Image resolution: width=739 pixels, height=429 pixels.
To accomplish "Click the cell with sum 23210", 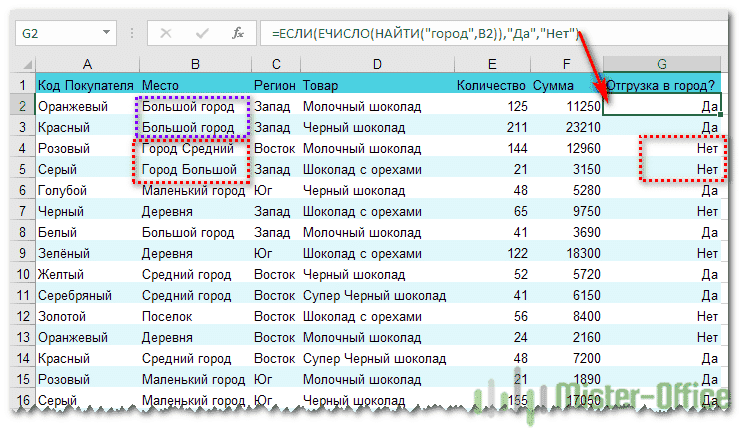I will click(567, 128).
